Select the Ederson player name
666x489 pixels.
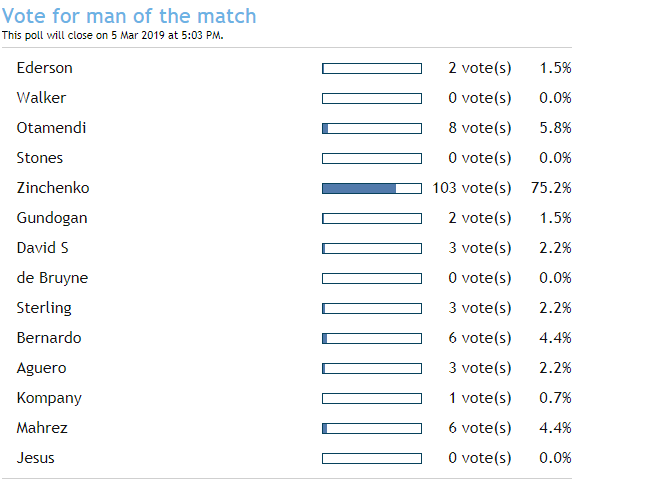[45, 68]
